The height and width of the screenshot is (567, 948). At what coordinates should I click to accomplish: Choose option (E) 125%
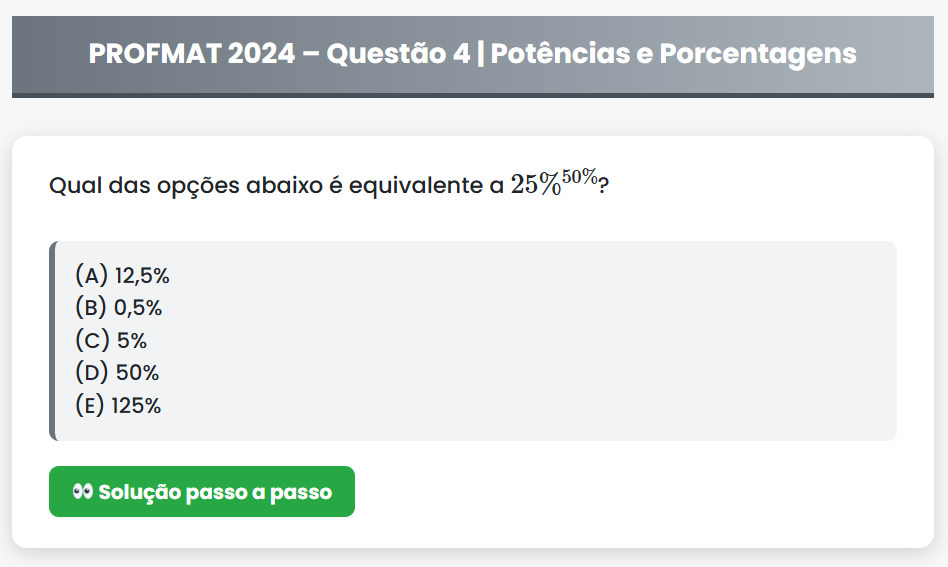(118, 406)
